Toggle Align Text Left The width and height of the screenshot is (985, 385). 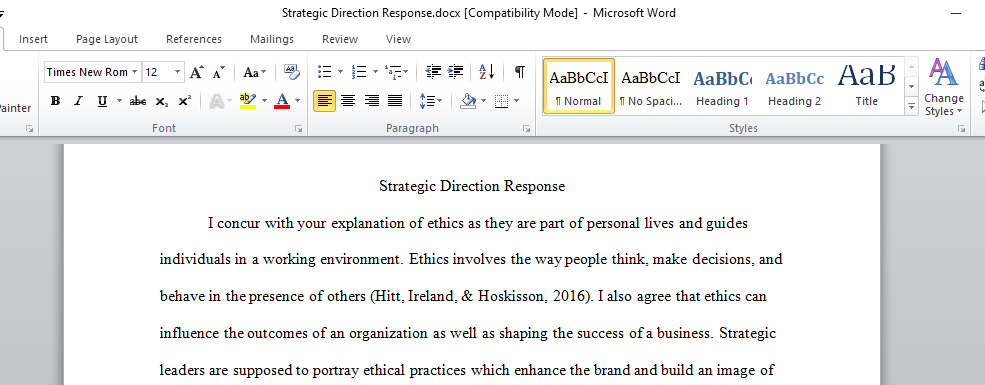tap(324, 101)
